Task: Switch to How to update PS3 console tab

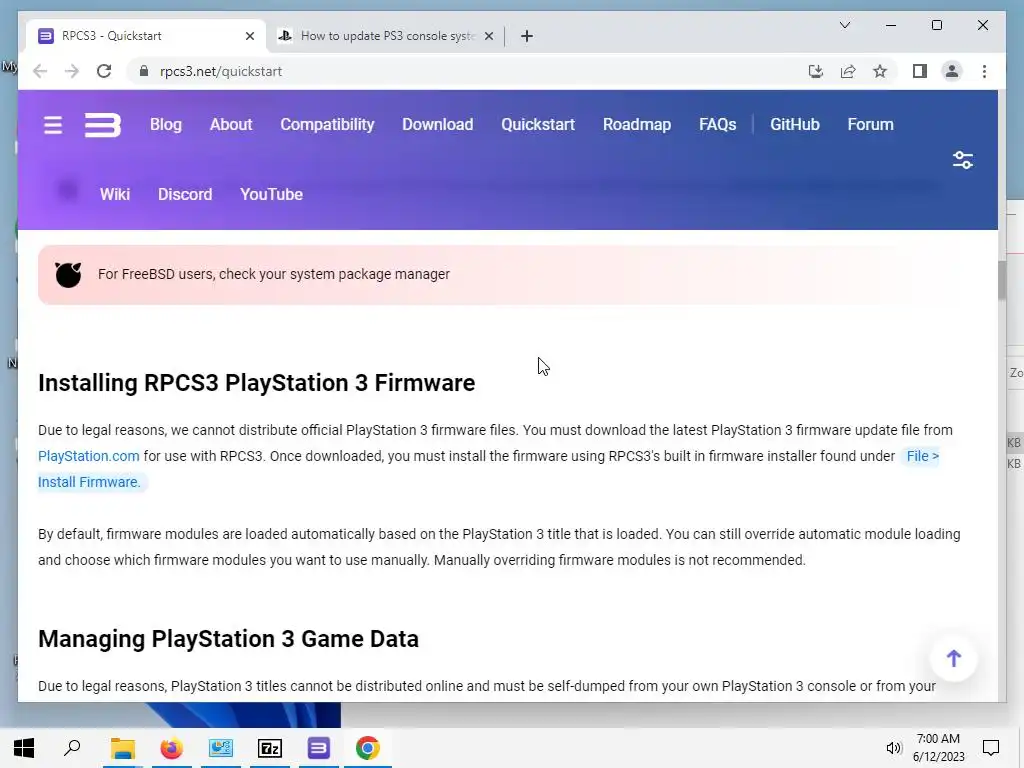Action: tap(385, 36)
